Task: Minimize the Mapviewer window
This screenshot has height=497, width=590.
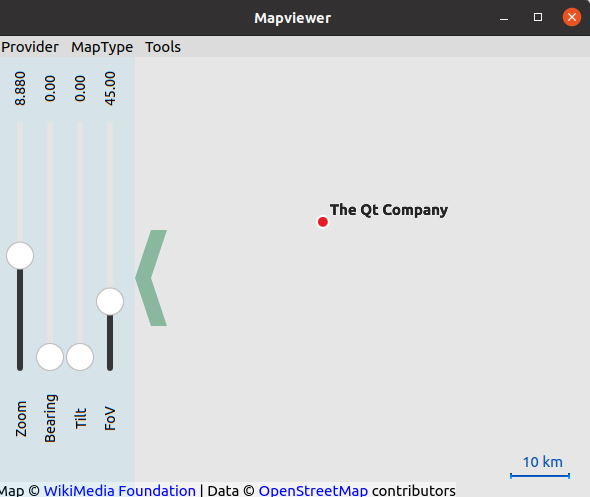Action: [x=504, y=18]
